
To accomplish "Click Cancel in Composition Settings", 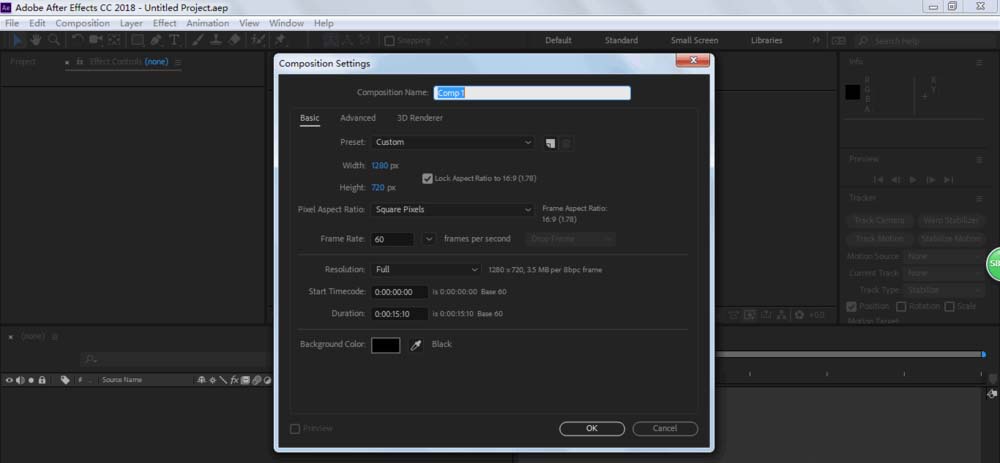I will 665,429.
